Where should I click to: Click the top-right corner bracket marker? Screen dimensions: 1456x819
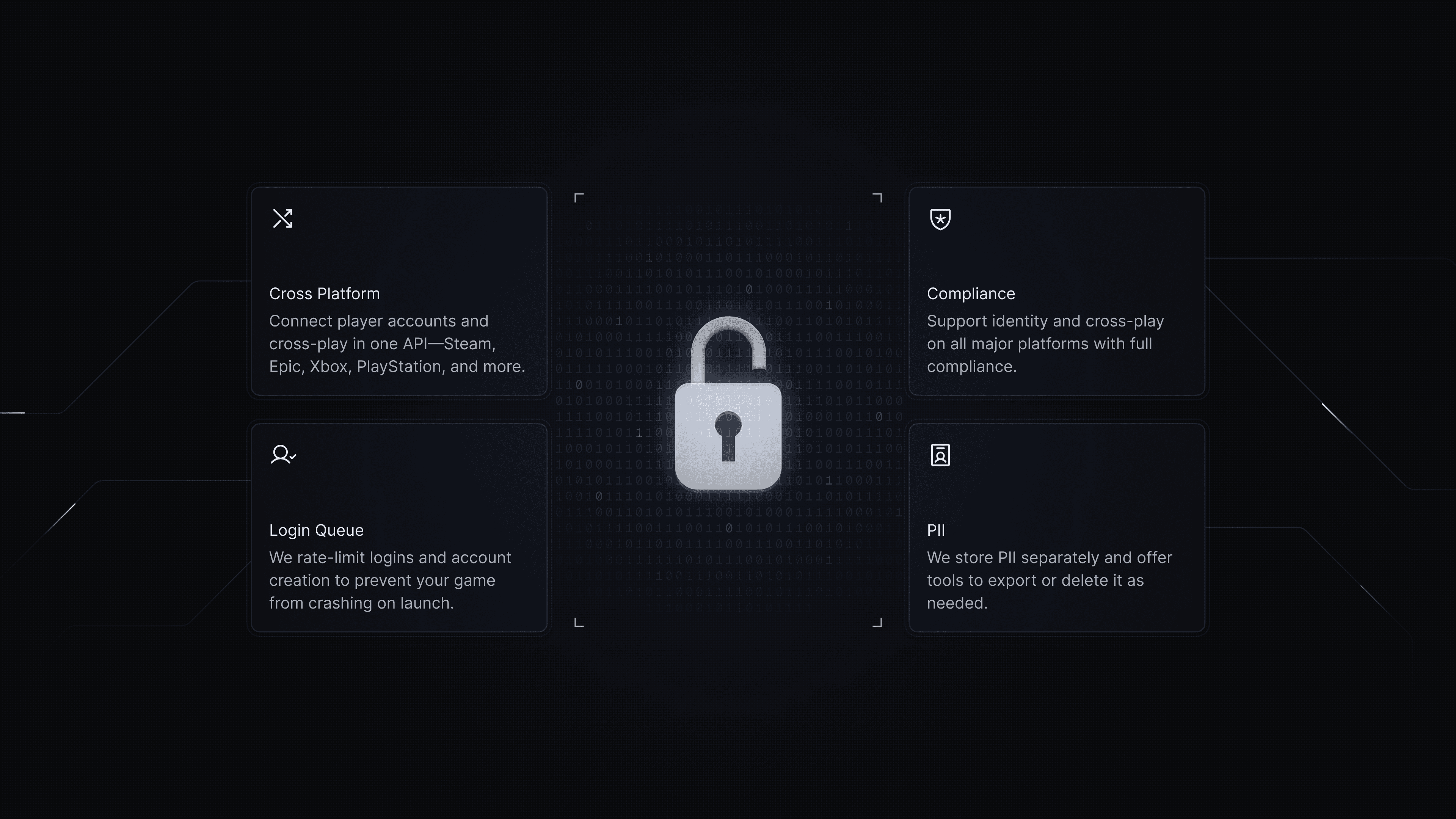pyautogui.click(x=877, y=198)
